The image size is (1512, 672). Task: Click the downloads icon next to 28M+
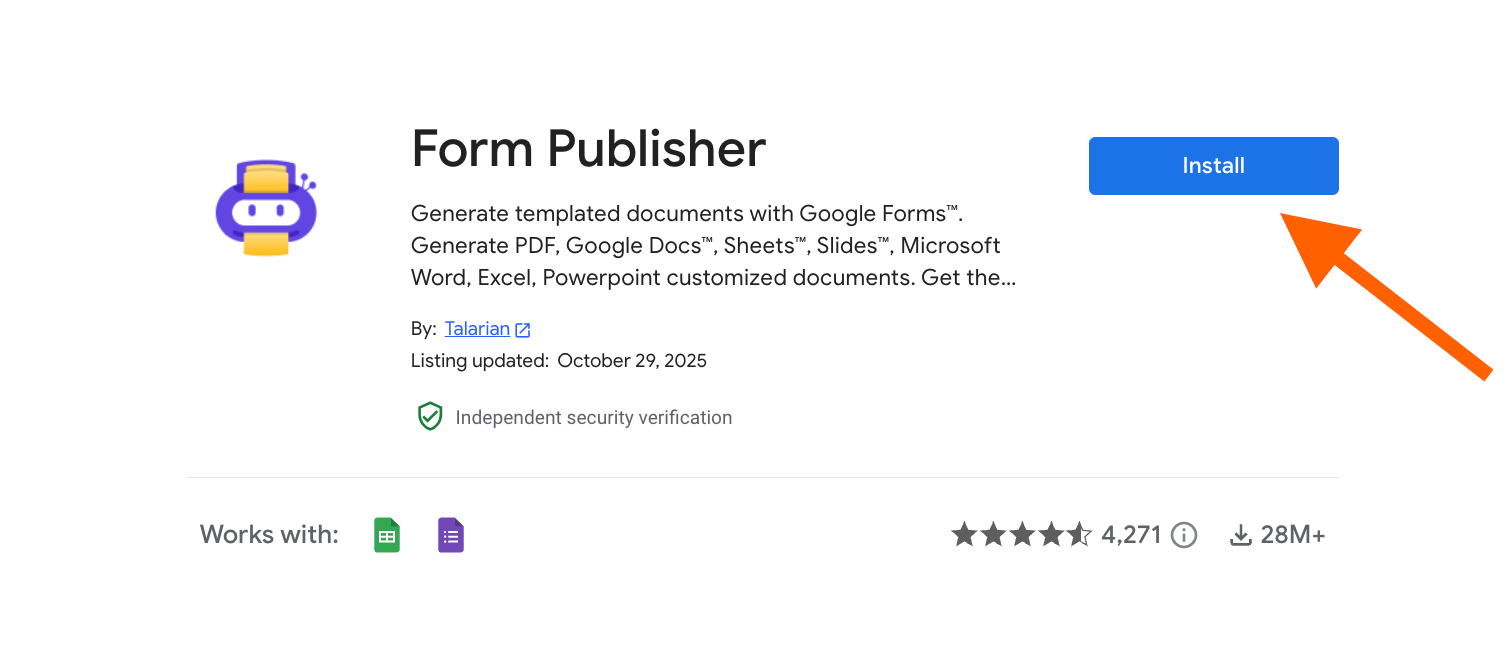pos(1240,534)
